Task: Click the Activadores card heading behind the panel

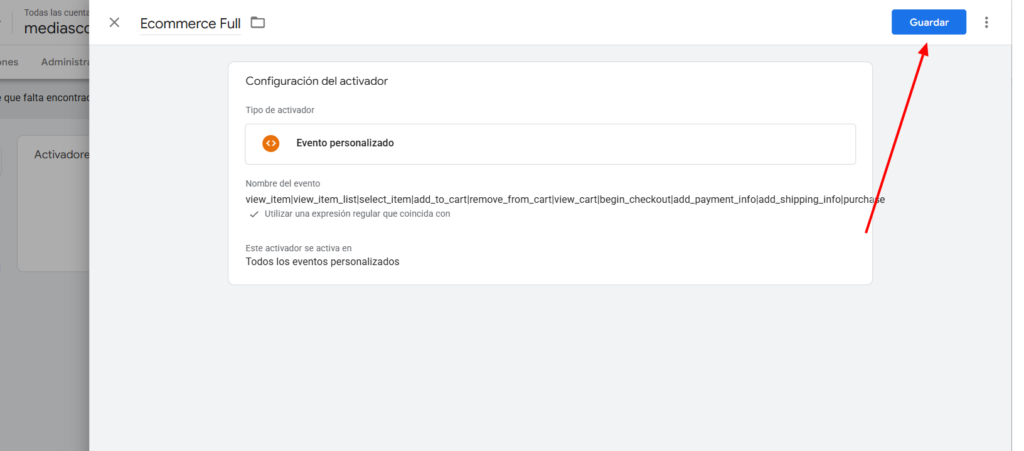Action: 61,155
